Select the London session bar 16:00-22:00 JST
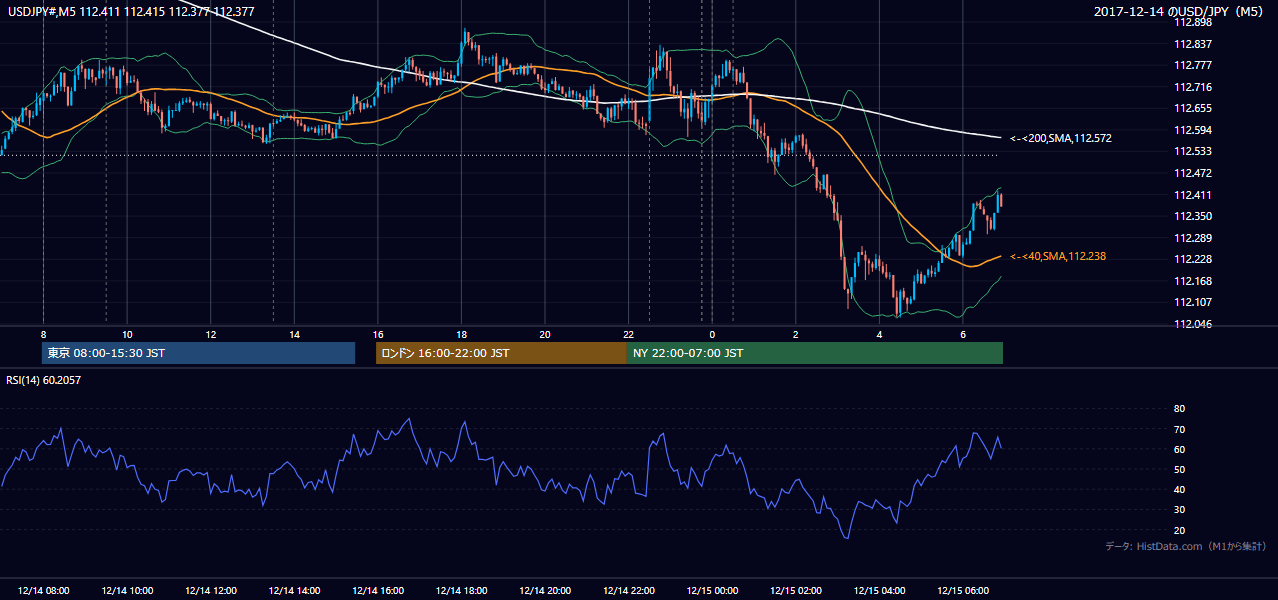The width and height of the screenshot is (1278, 600). (501, 353)
